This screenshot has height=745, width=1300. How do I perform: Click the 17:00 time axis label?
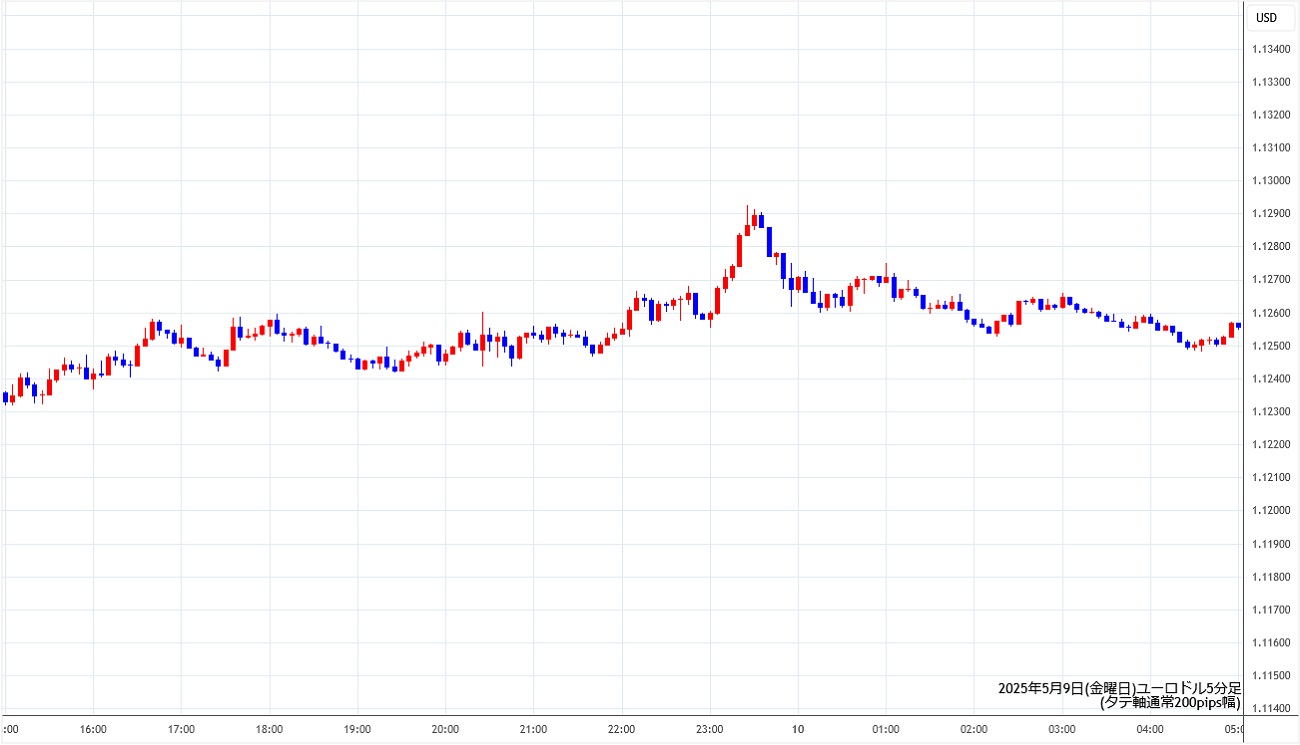(x=181, y=730)
